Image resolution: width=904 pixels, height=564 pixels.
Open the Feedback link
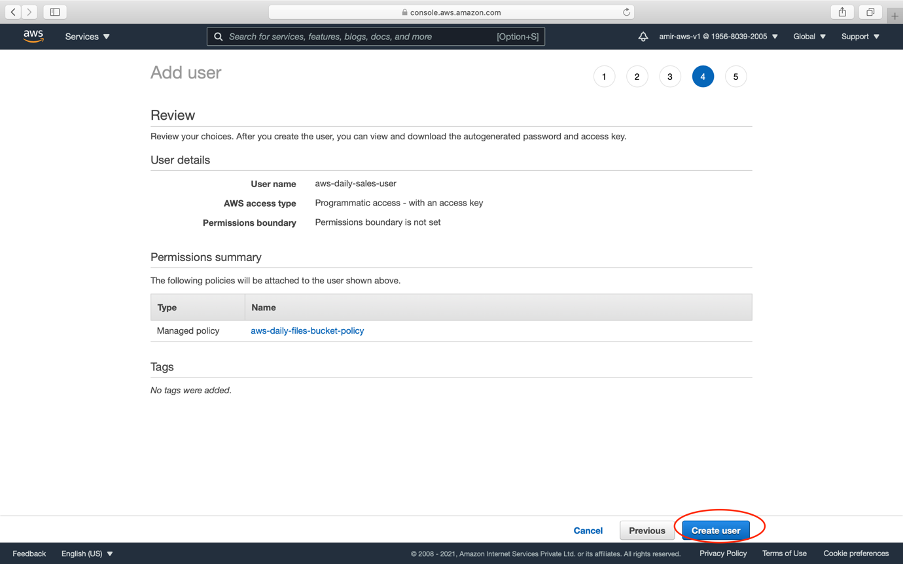tap(29, 554)
